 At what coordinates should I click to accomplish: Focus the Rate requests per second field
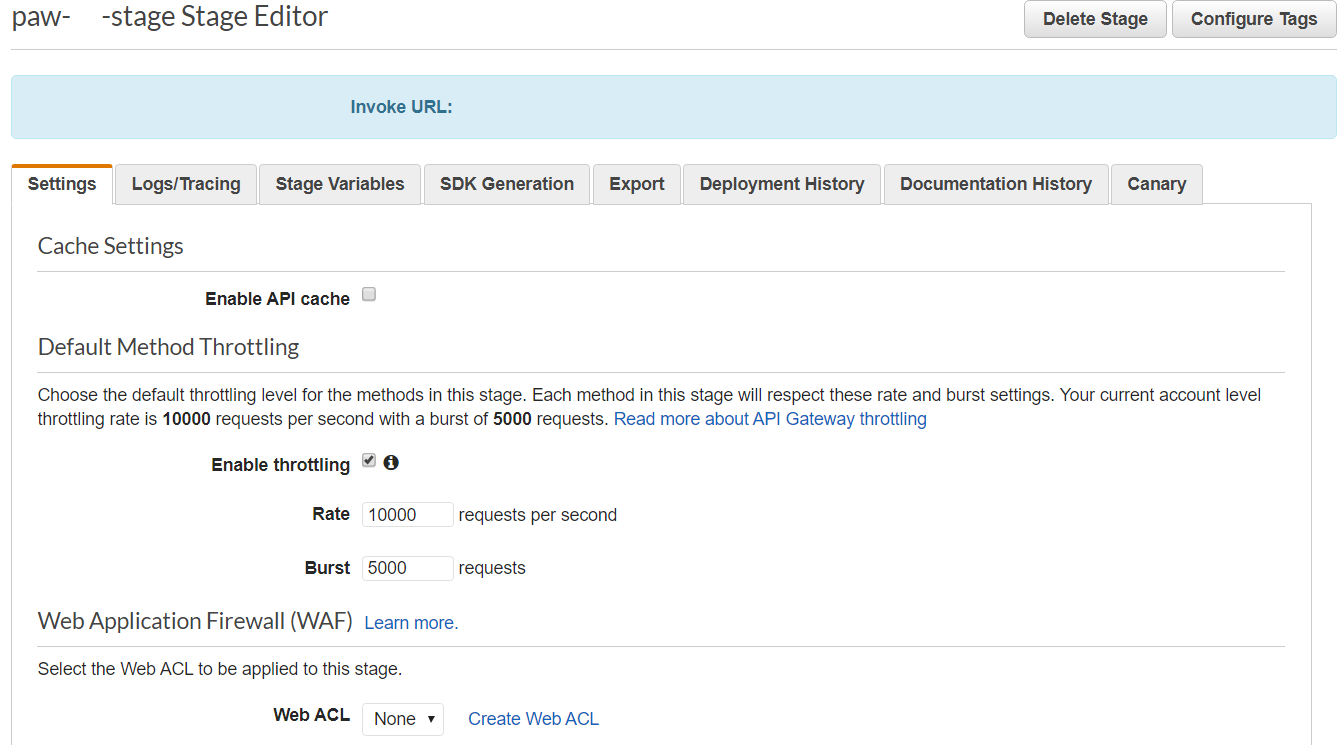407,515
